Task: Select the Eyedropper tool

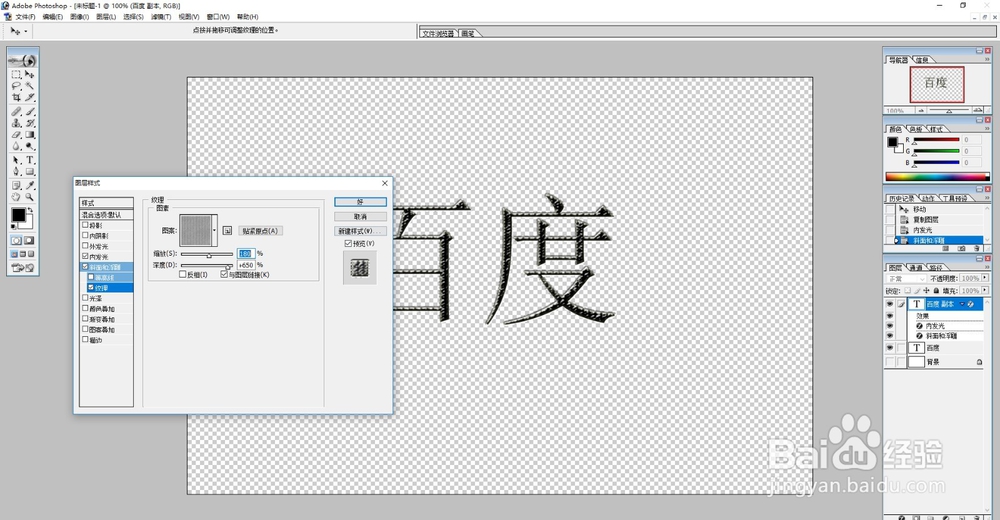Action: [x=29, y=186]
